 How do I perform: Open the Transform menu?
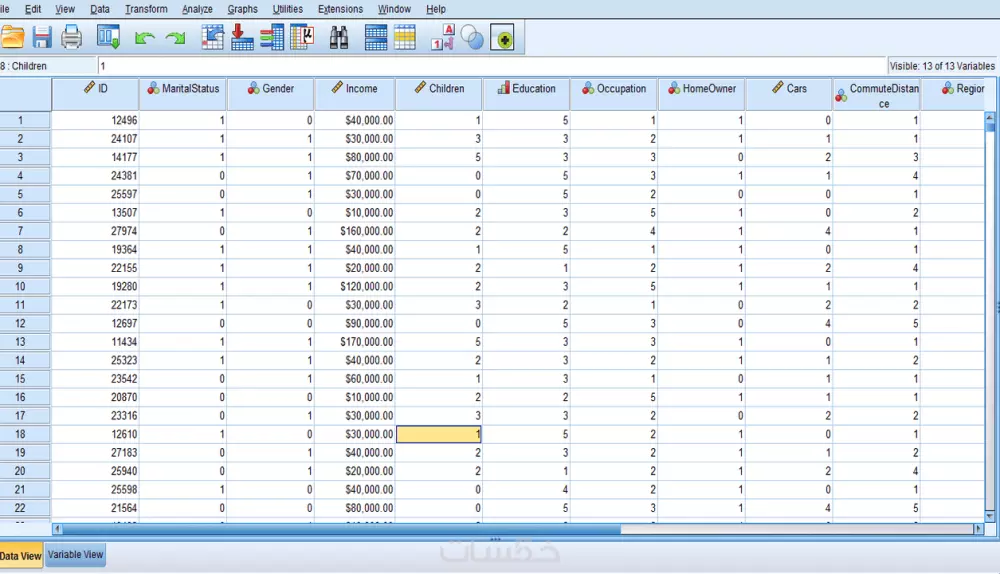tap(146, 9)
